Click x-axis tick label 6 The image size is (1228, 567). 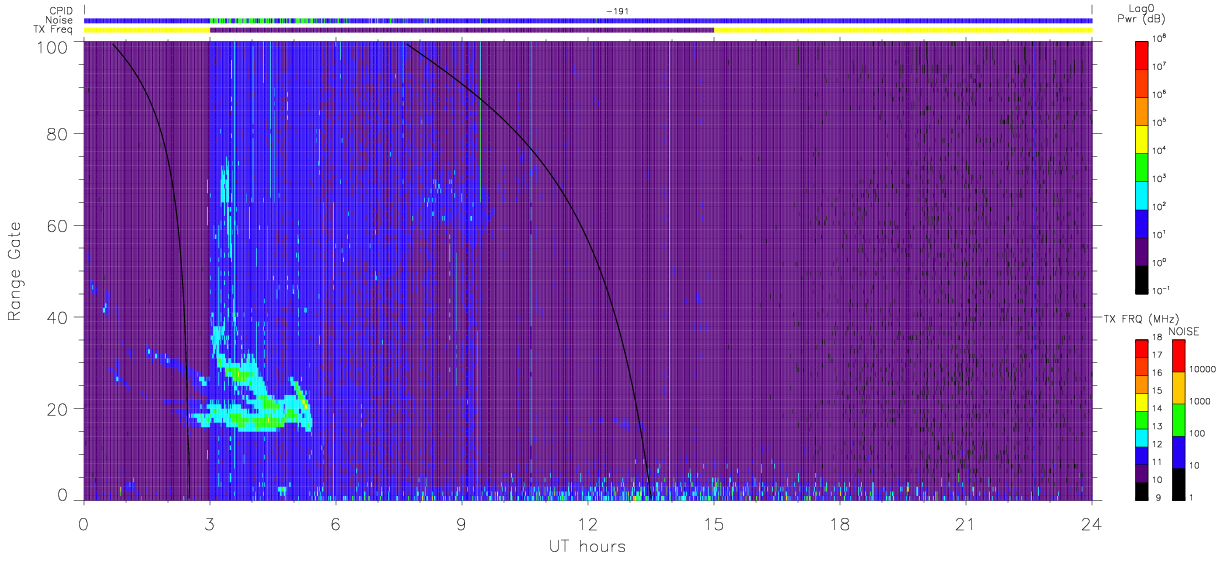point(336,523)
